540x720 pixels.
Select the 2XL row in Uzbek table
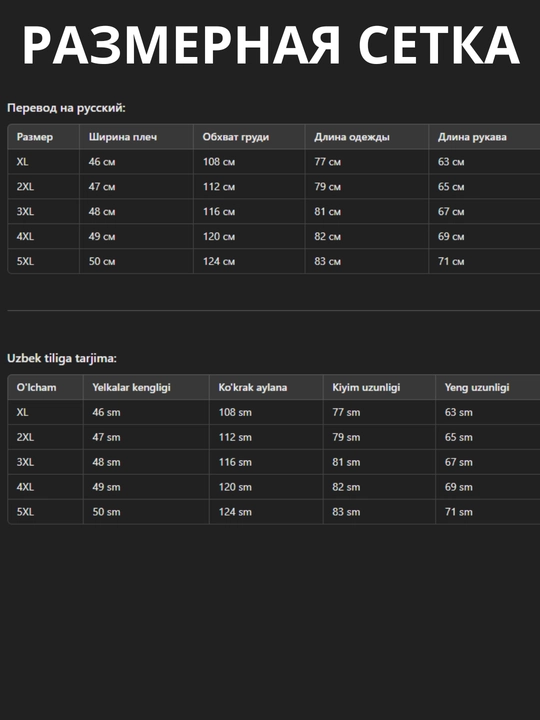[274, 437]
